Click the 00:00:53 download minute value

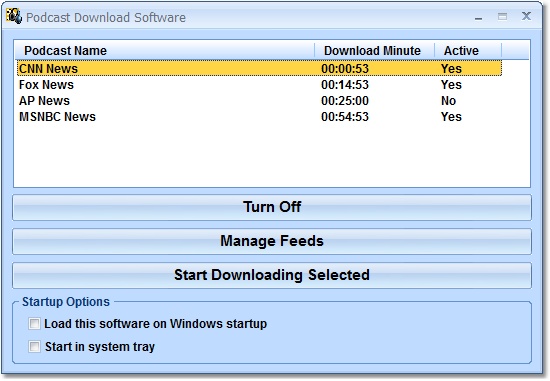[345, 68]
